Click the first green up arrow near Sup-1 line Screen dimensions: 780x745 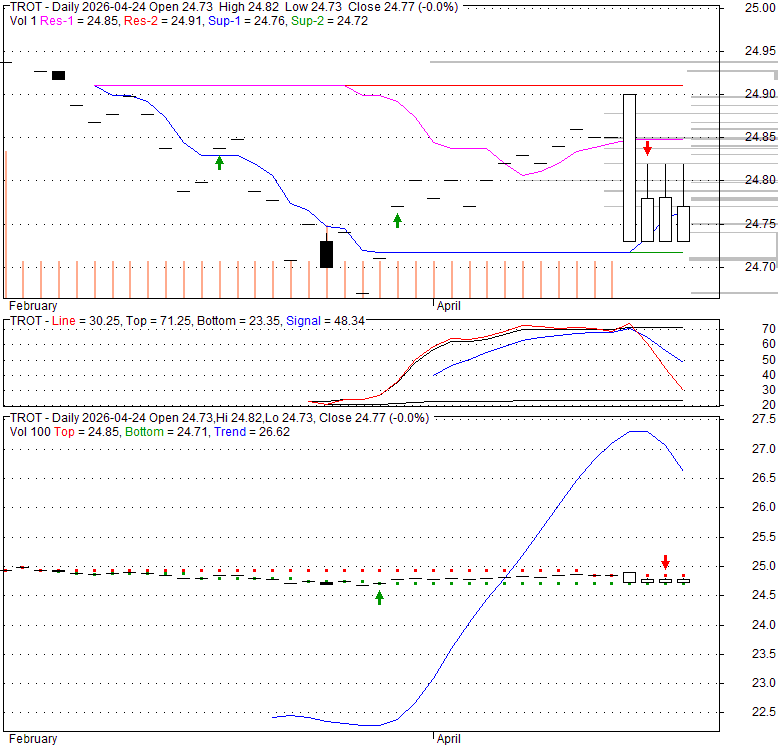point(219,162)
